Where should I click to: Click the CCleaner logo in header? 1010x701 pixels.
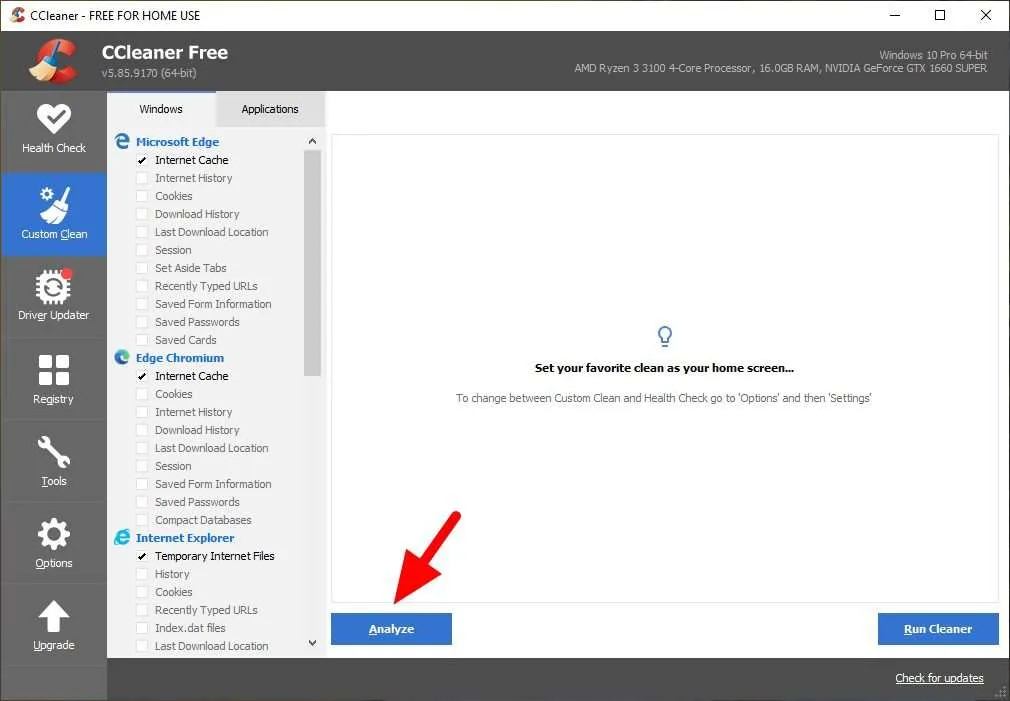point(53,61)
